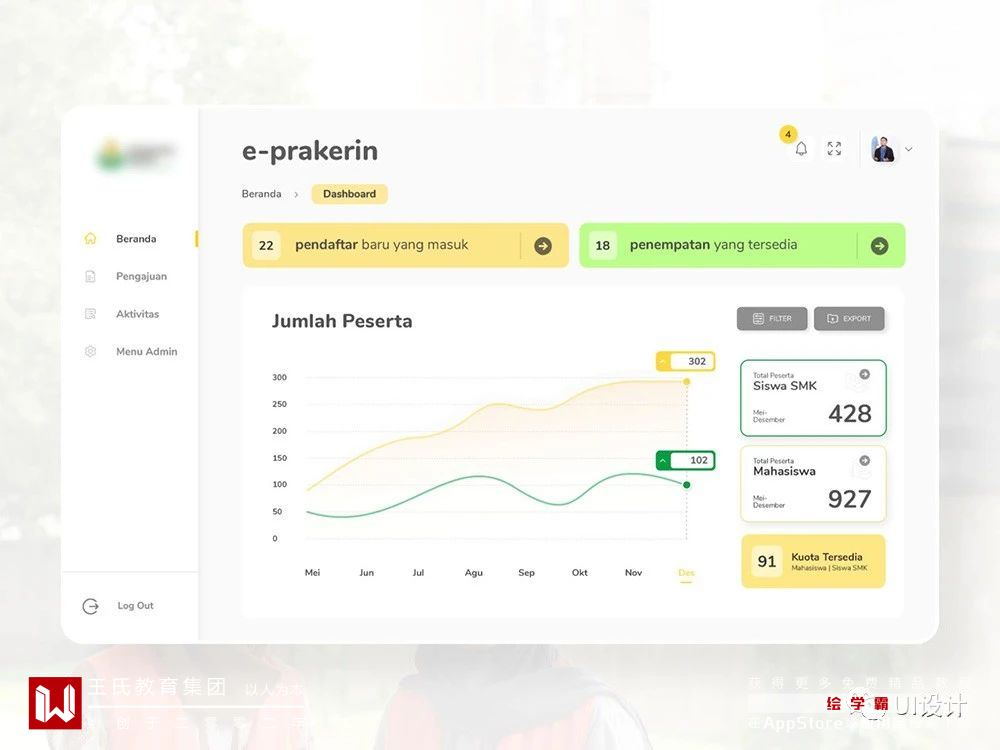Image resolution: width=1000 pixels, height=750 pixels.
Task: Click the Beranda home icon in sidebar
Action: pos(91,239)
